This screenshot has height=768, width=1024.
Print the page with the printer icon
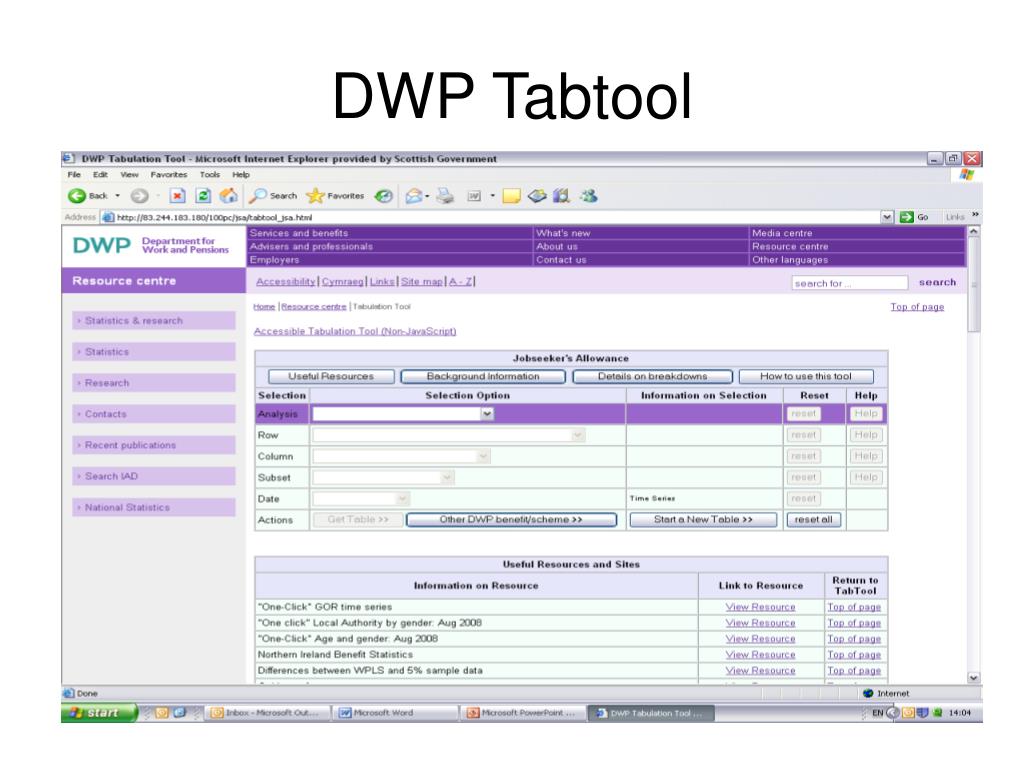pos(445,196)
